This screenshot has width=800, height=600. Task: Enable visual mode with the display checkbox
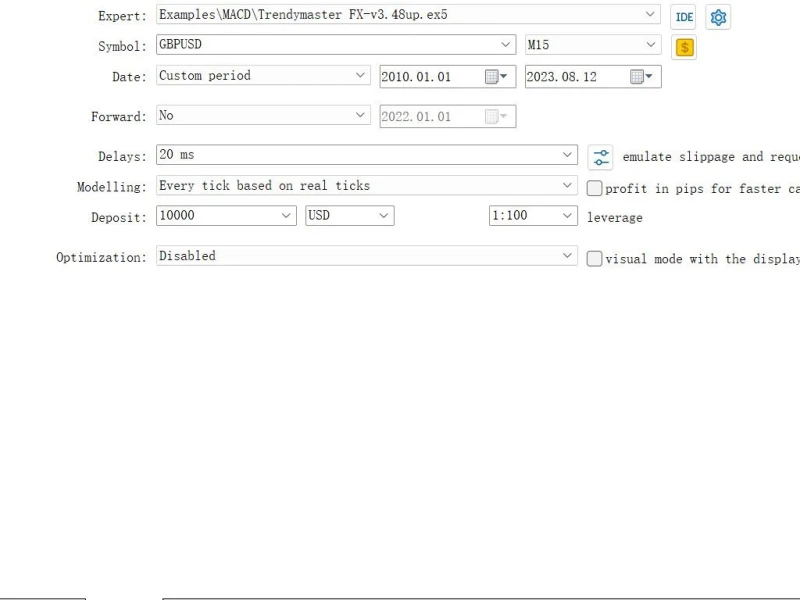[595, 259]
